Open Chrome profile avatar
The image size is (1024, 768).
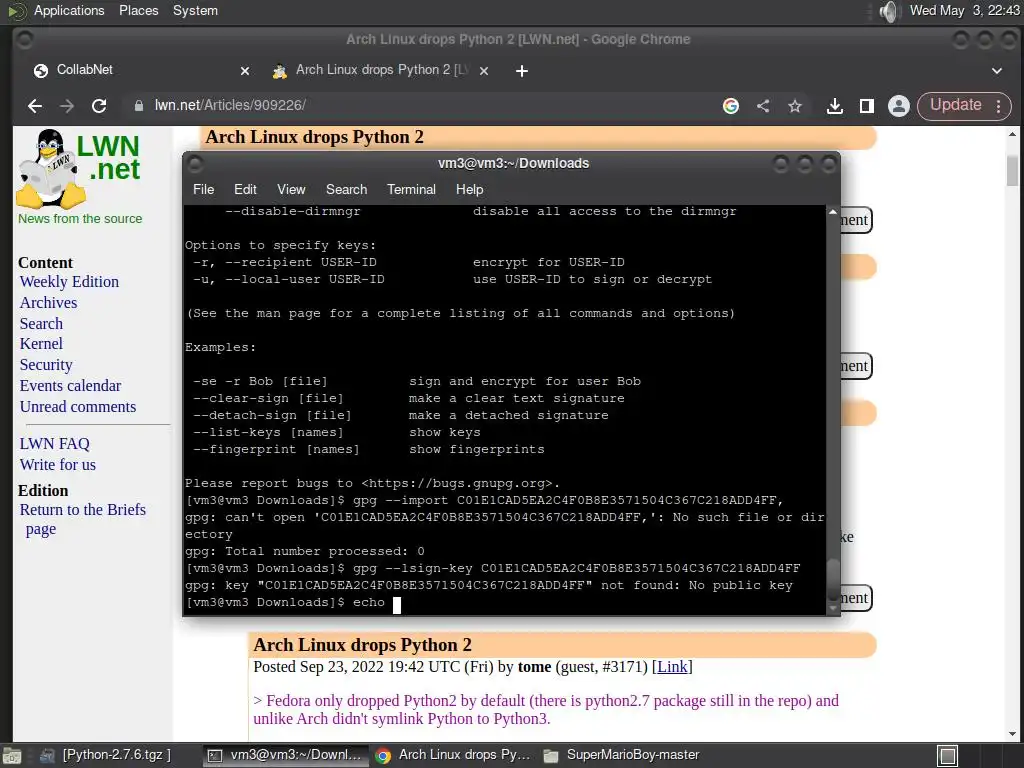coord(899,106)
